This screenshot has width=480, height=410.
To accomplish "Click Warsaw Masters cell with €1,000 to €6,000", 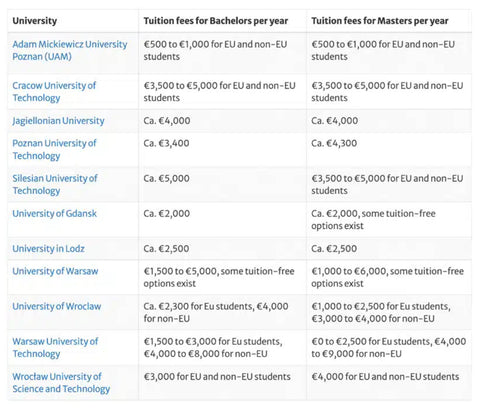I will point(389,277).
